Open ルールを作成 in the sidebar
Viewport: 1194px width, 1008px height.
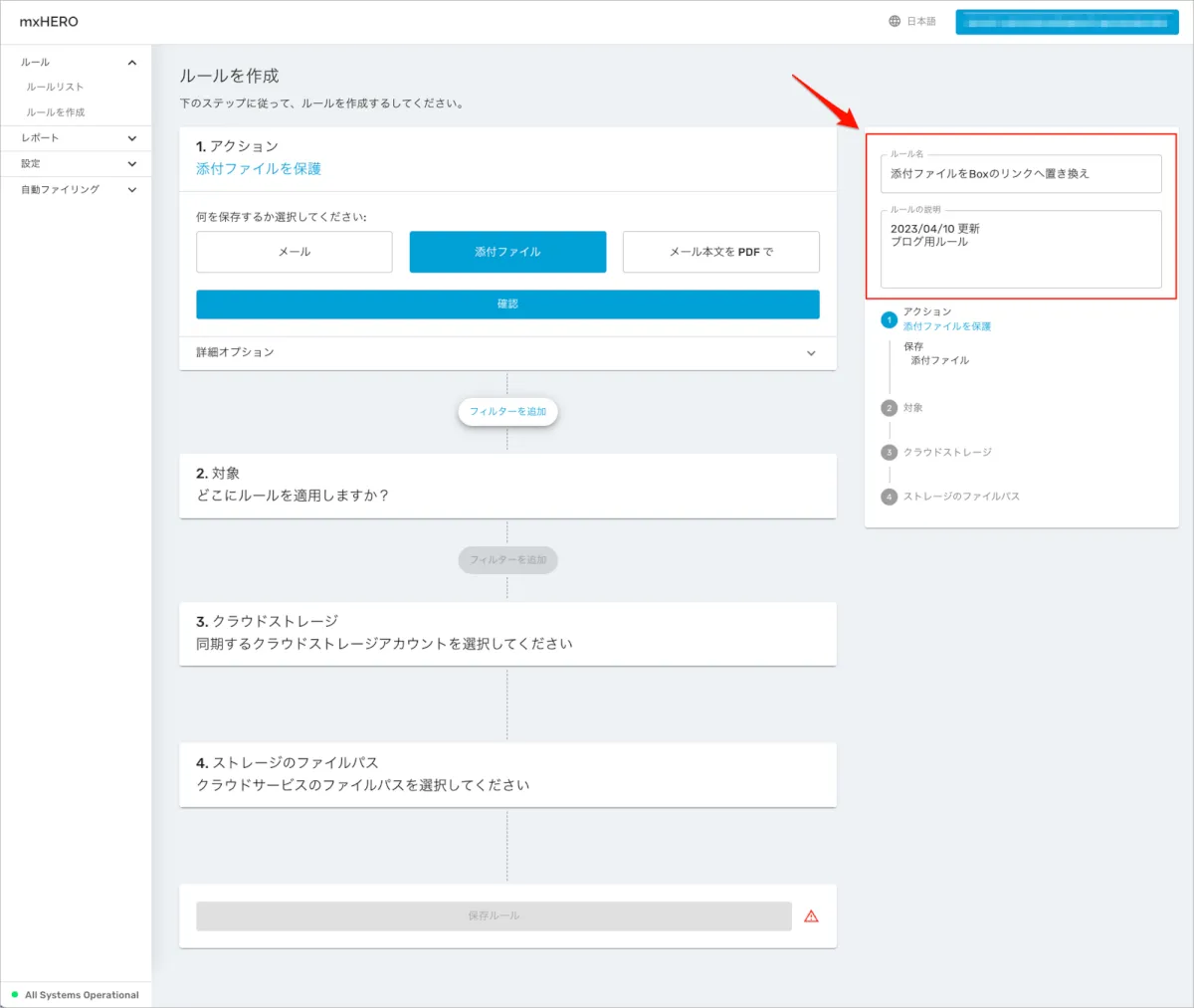tap(56, 112)
